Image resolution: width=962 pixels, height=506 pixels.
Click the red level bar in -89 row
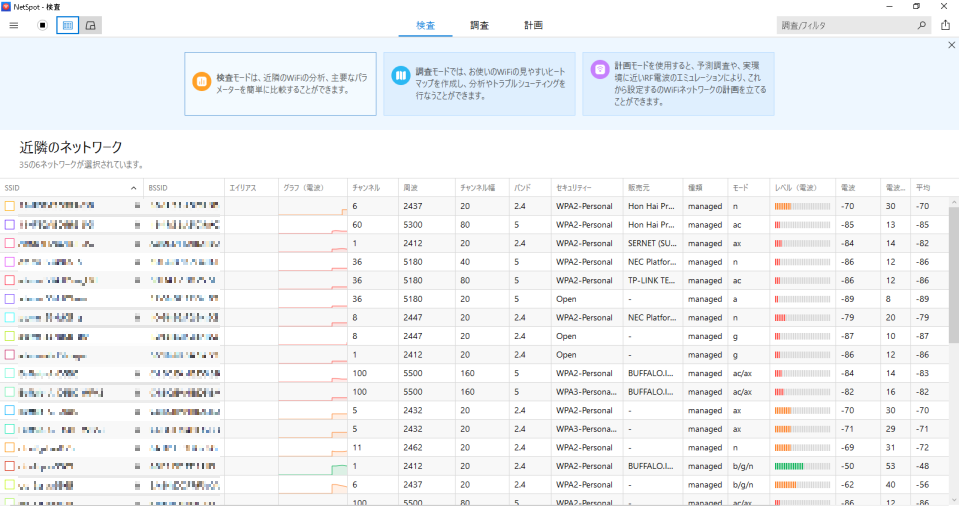tap(802, 299)
